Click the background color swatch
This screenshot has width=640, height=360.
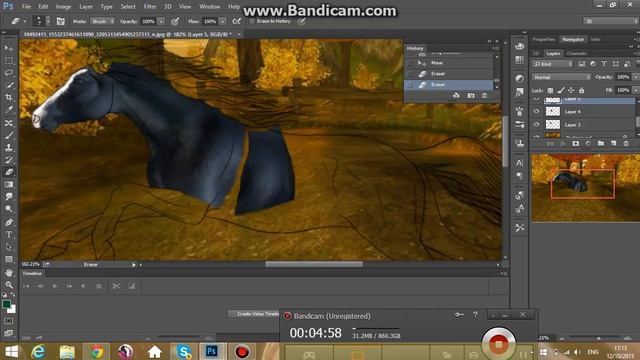tap(12, 309)
